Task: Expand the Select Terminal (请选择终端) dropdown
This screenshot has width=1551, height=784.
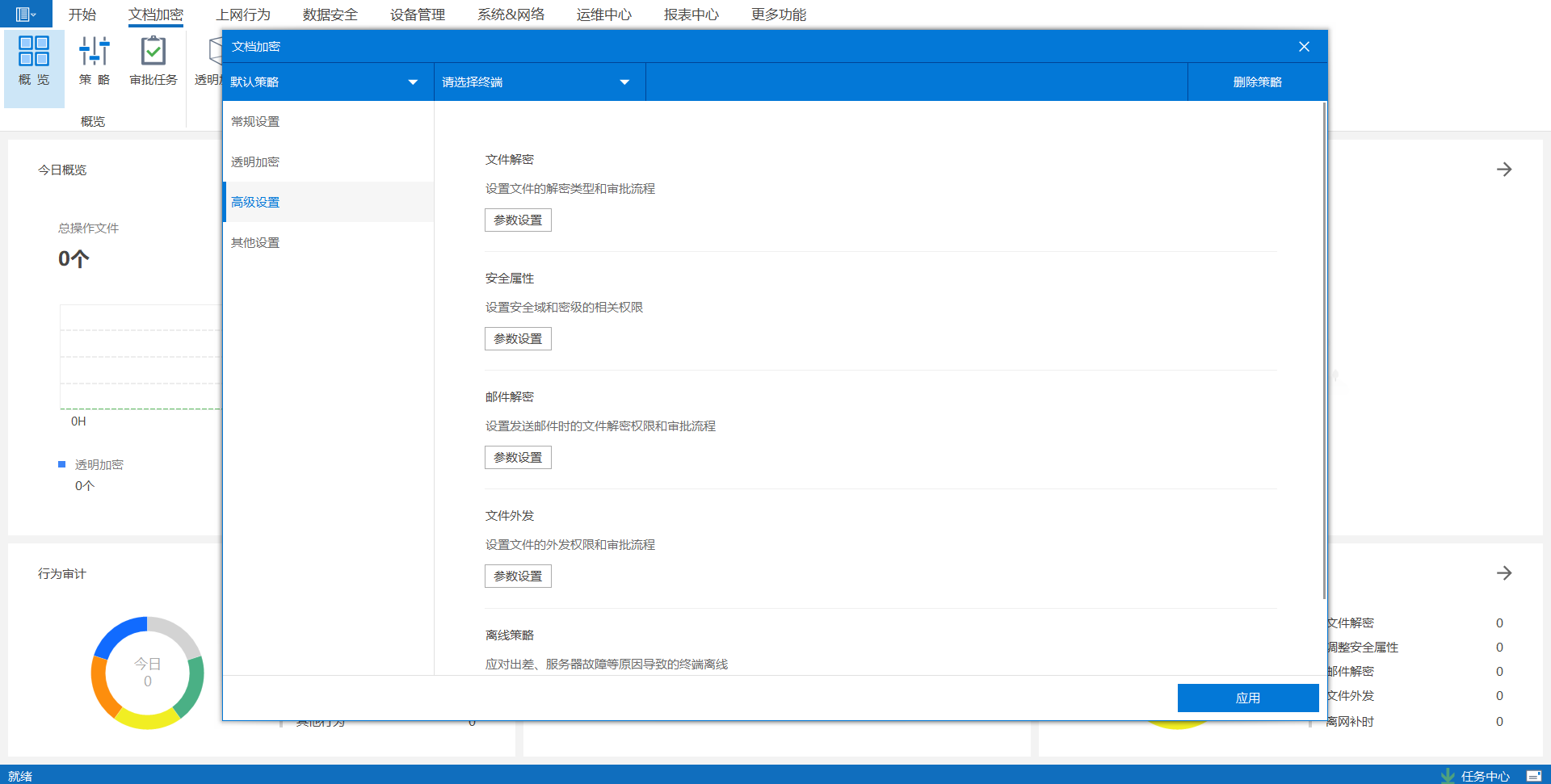Action: point(624,82)
